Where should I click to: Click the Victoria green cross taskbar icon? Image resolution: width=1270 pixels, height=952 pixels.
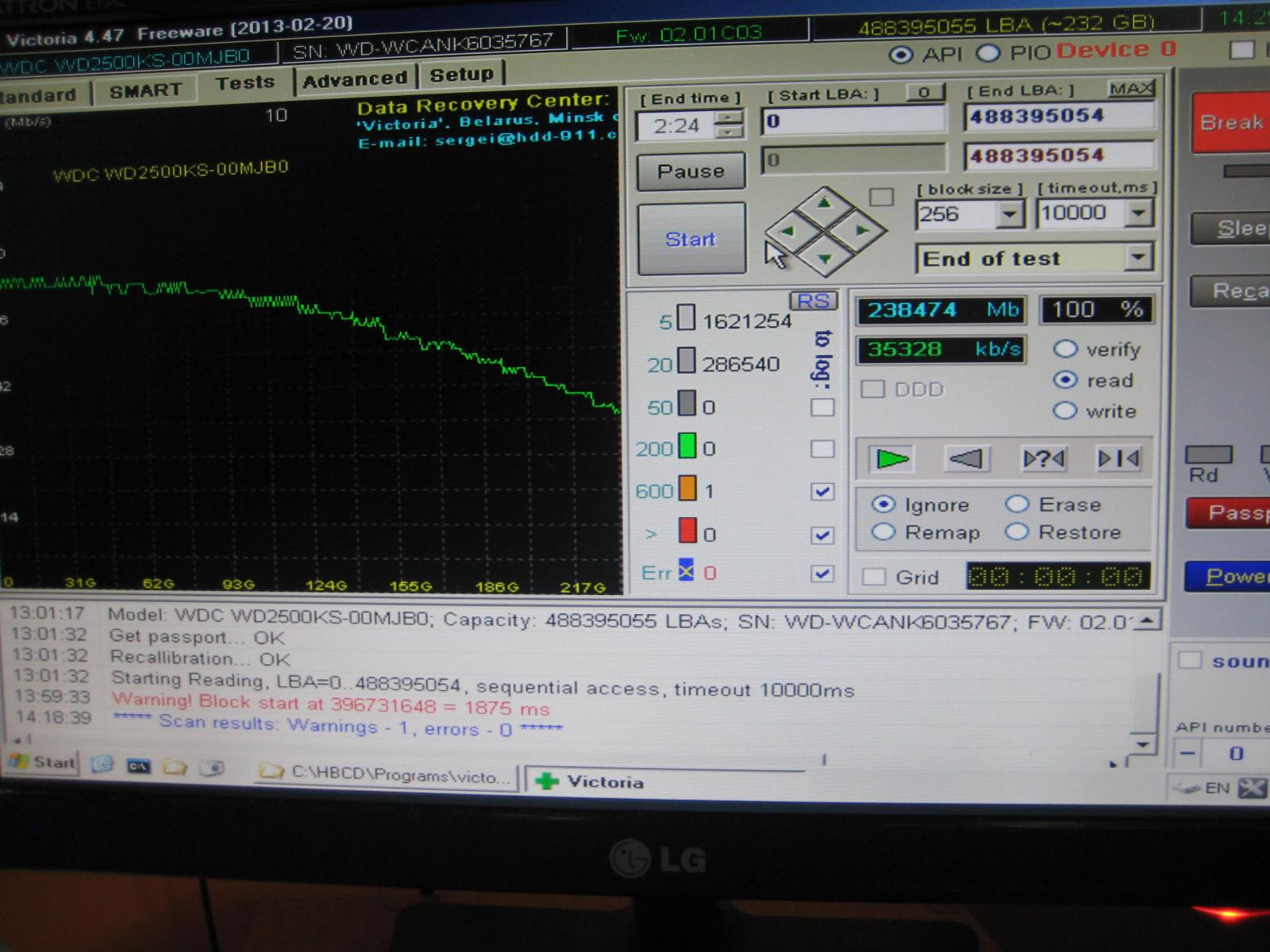[x=548, y=781]
